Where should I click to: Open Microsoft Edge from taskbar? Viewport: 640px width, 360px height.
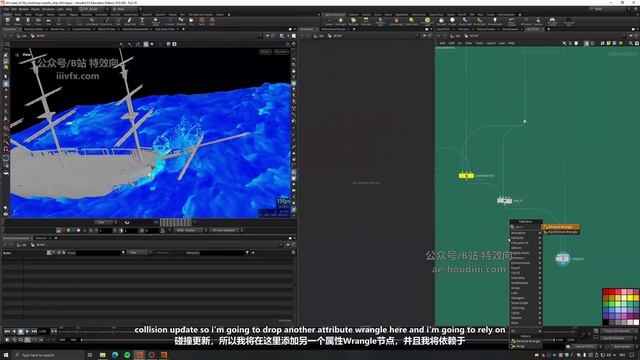pos(115,355)
